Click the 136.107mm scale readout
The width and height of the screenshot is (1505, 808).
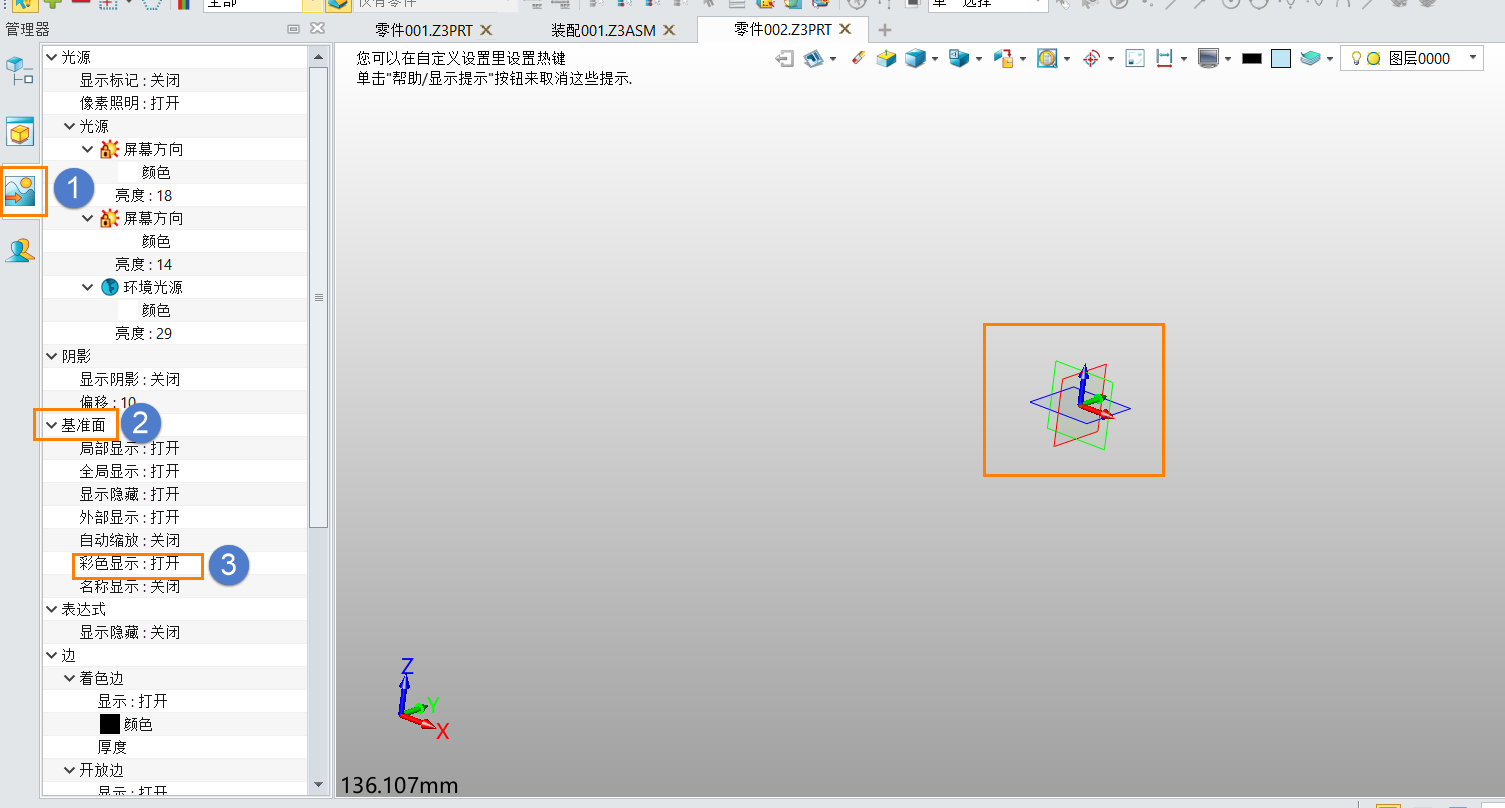pyautogui.click(x=399, y=785)
